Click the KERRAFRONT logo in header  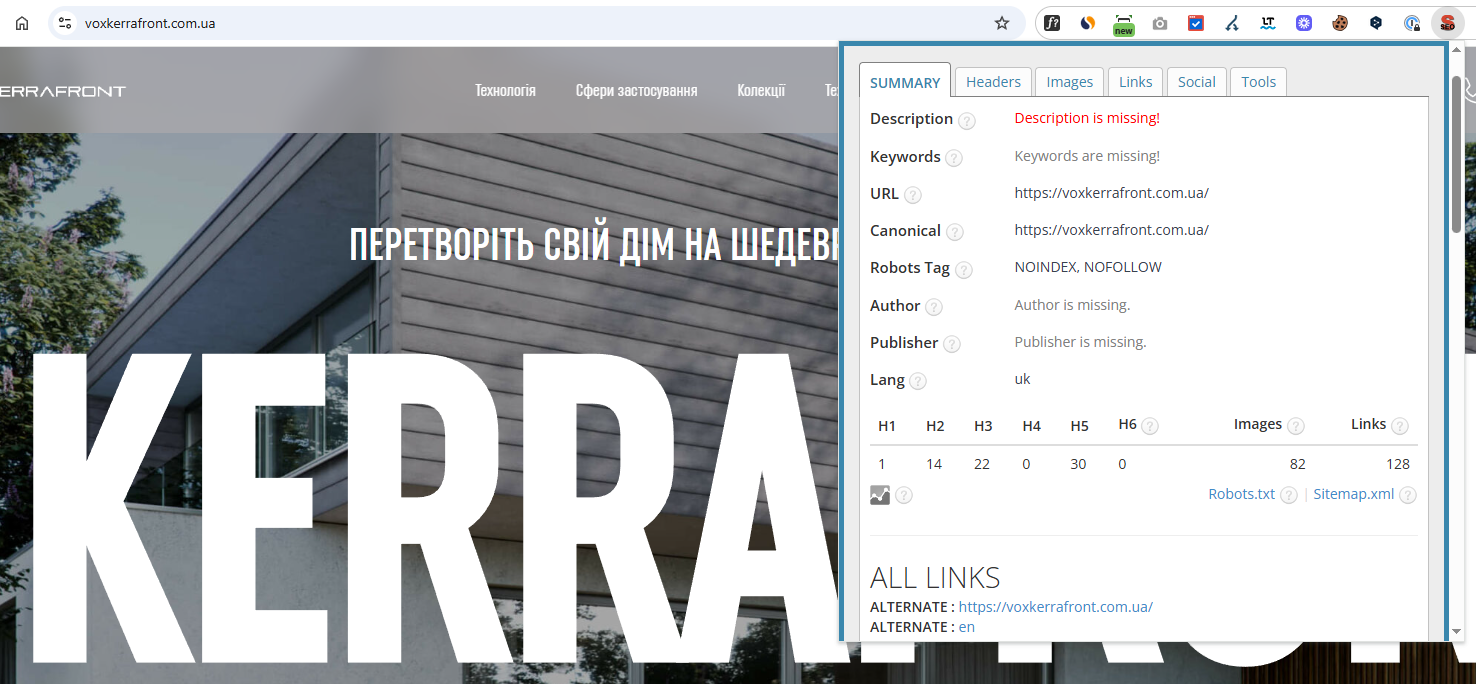pyautogui.click(x=63, y=91)
